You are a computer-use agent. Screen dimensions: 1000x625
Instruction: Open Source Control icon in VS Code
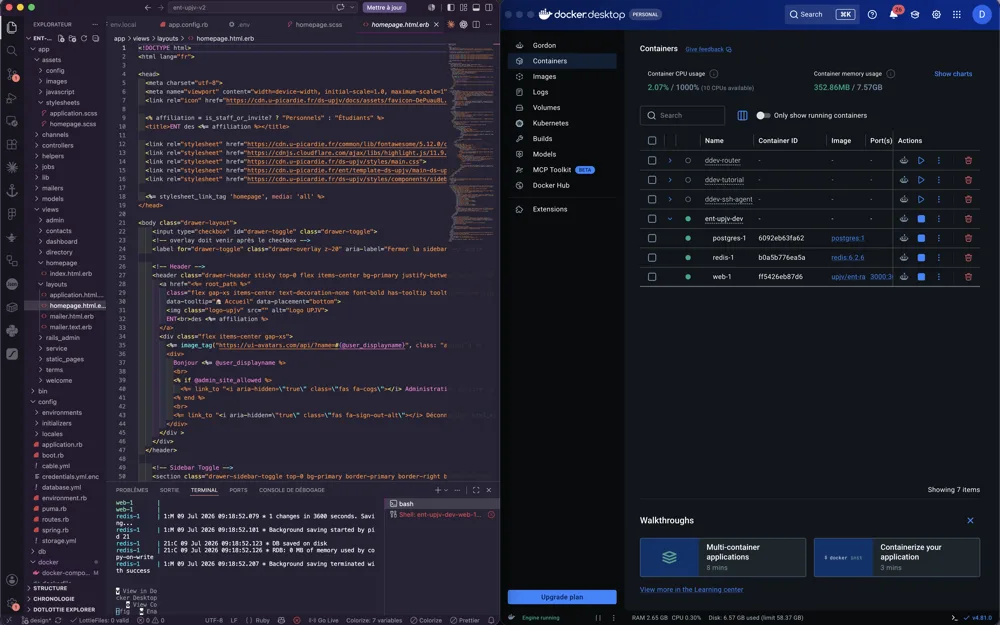click(x=11, y=74)
